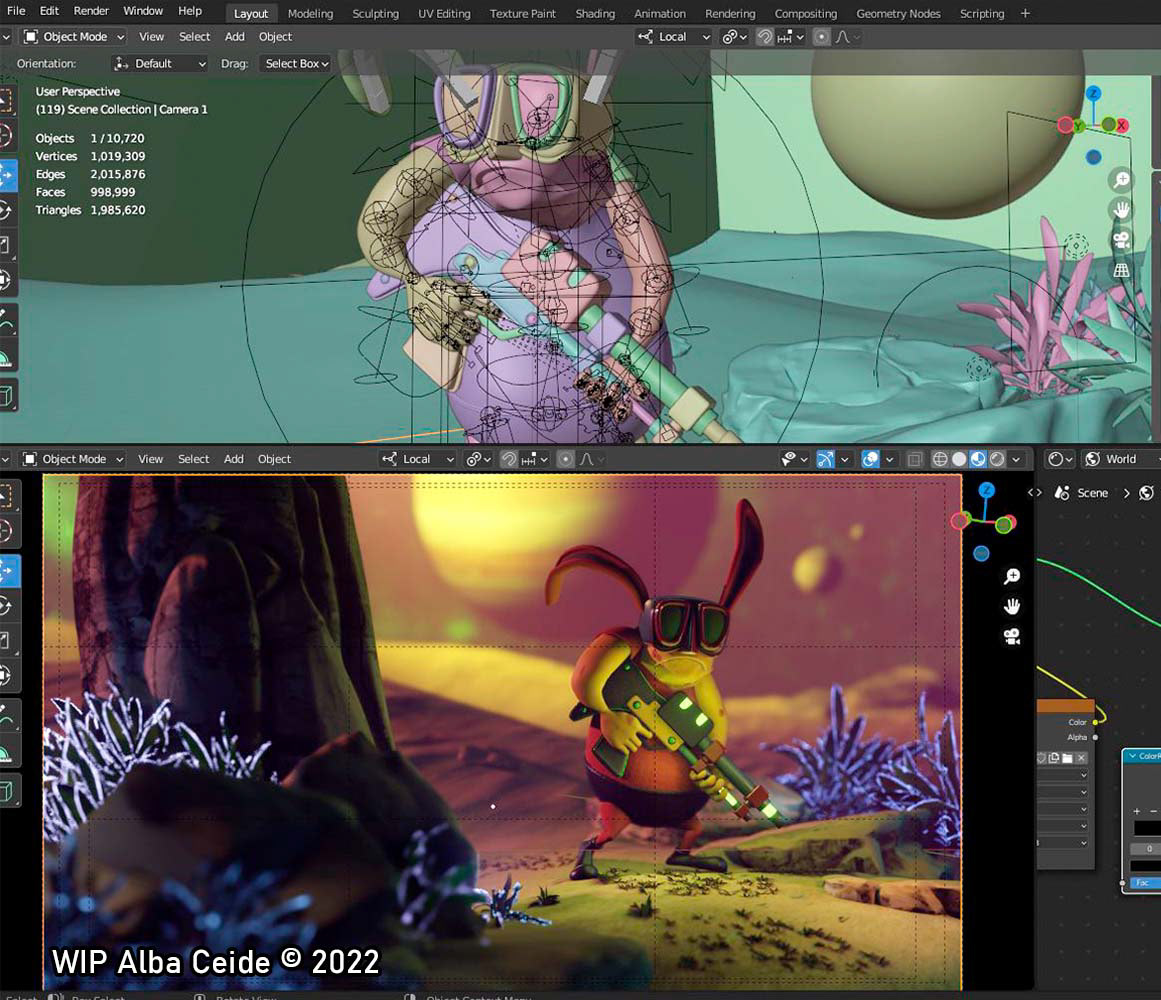The width and height of the screenshot is (1161, 1000).
Task: Toggle show gizmo button in lower viewport
Action: pos(825,460)
